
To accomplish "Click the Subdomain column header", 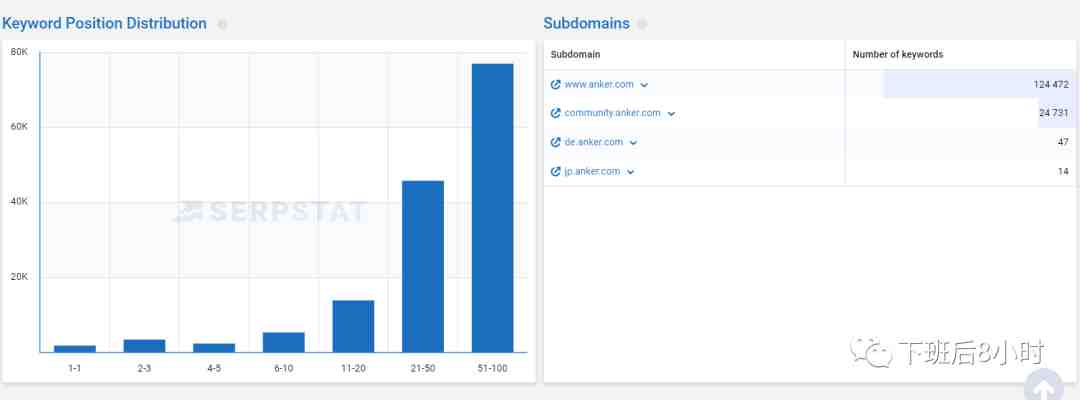I will coord(575,54).
